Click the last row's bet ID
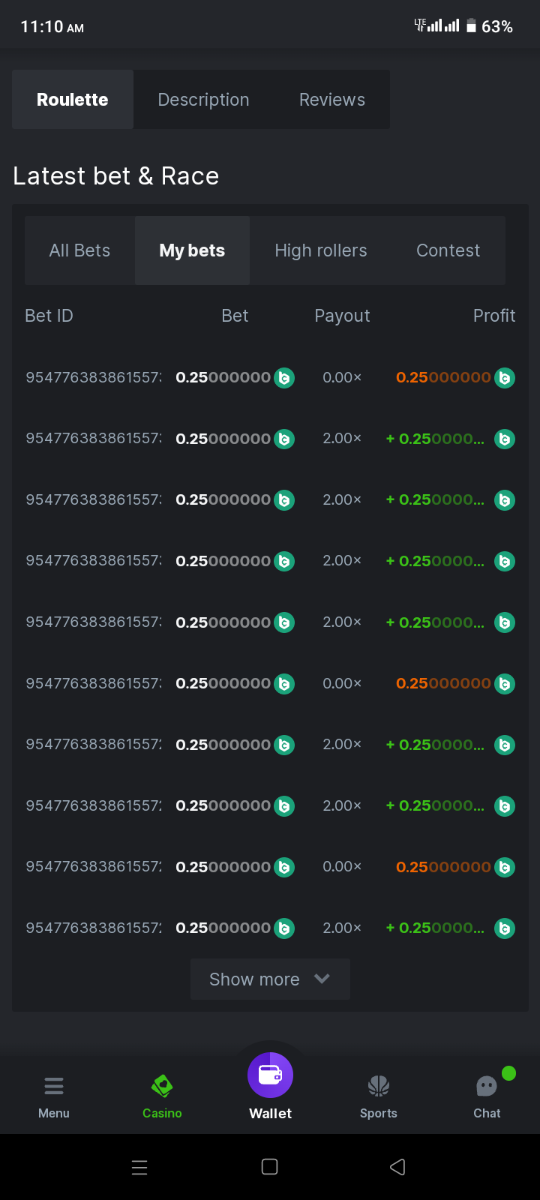This screenshot has width=540, height=1200. [x=93, y=928]
